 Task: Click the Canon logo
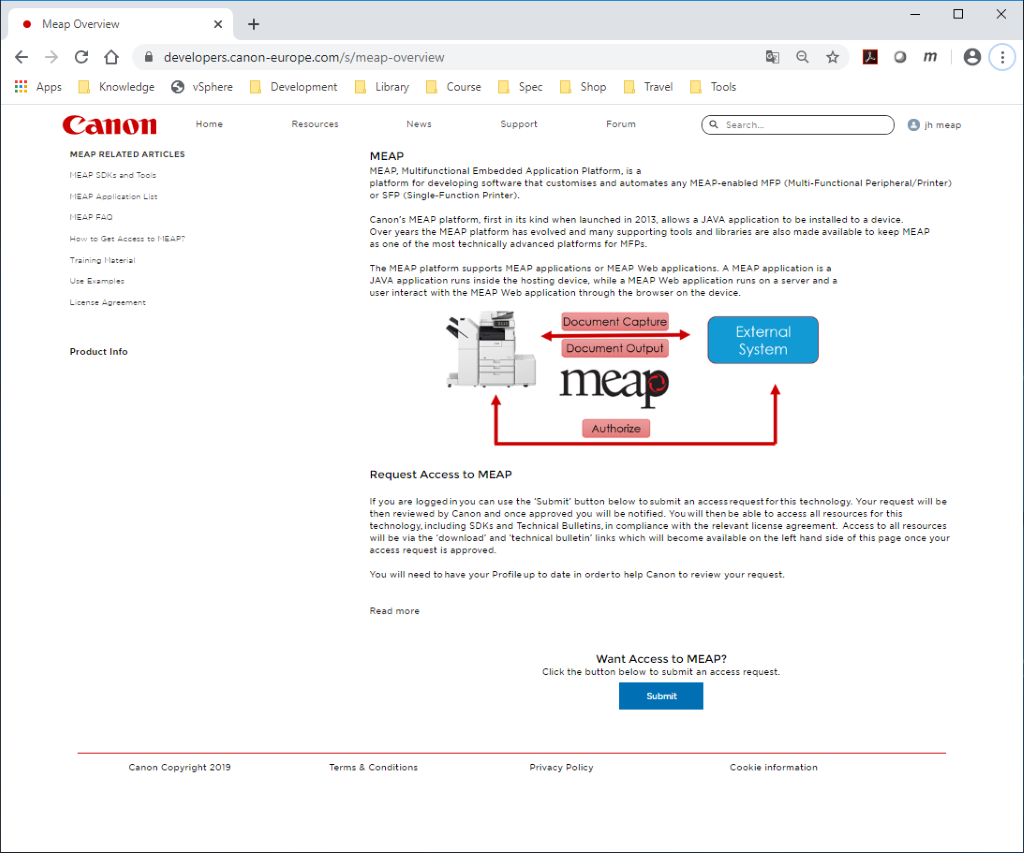pyautogui.click(x=109, y=124)
